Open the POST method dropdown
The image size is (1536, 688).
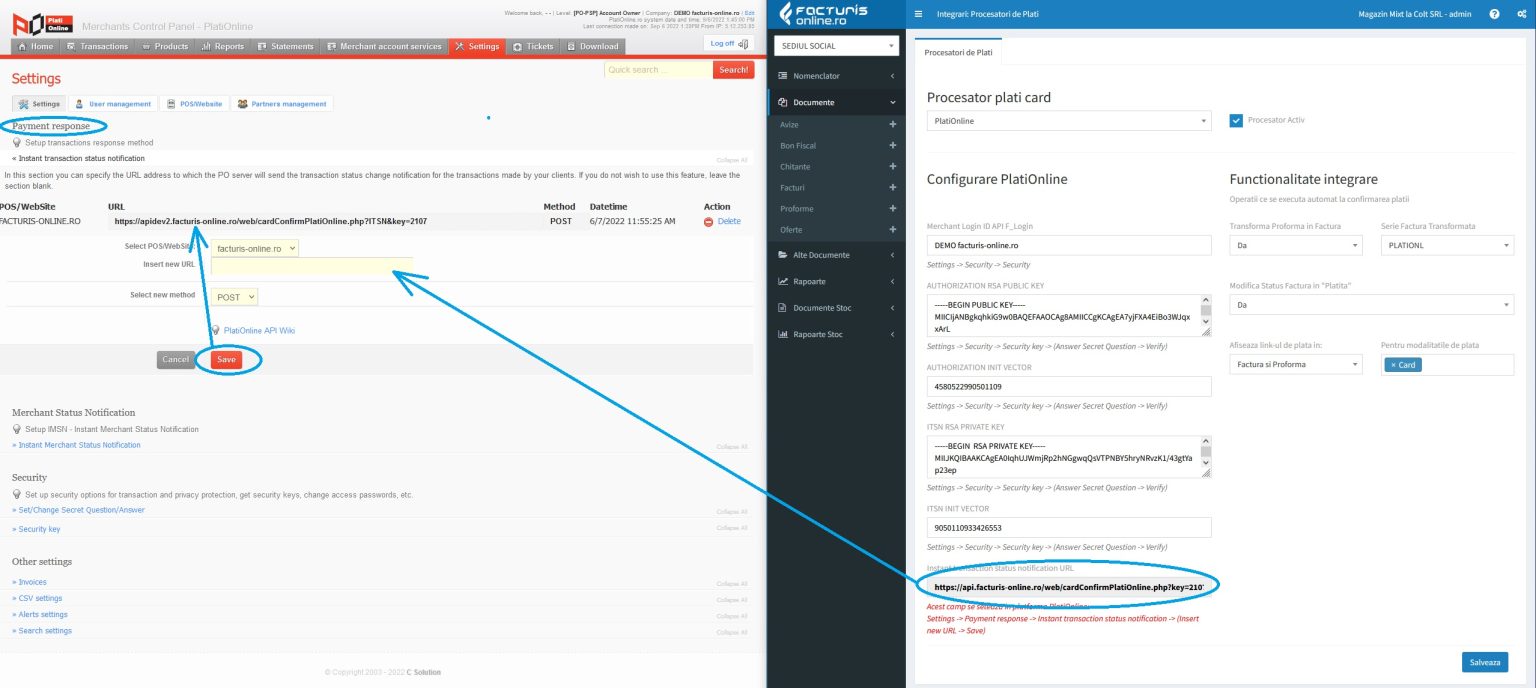point(234,297)
